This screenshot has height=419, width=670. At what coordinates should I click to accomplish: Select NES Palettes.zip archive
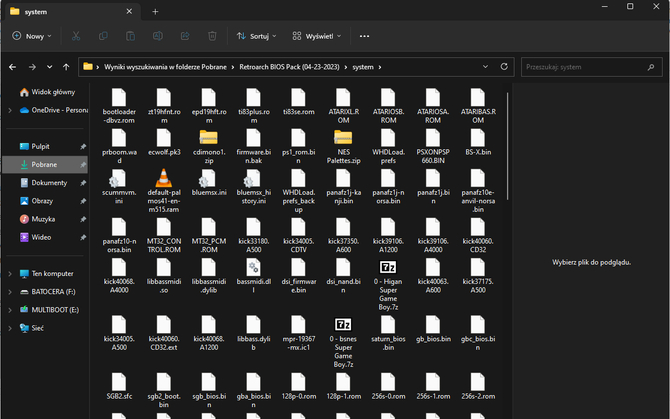(344, 147)
